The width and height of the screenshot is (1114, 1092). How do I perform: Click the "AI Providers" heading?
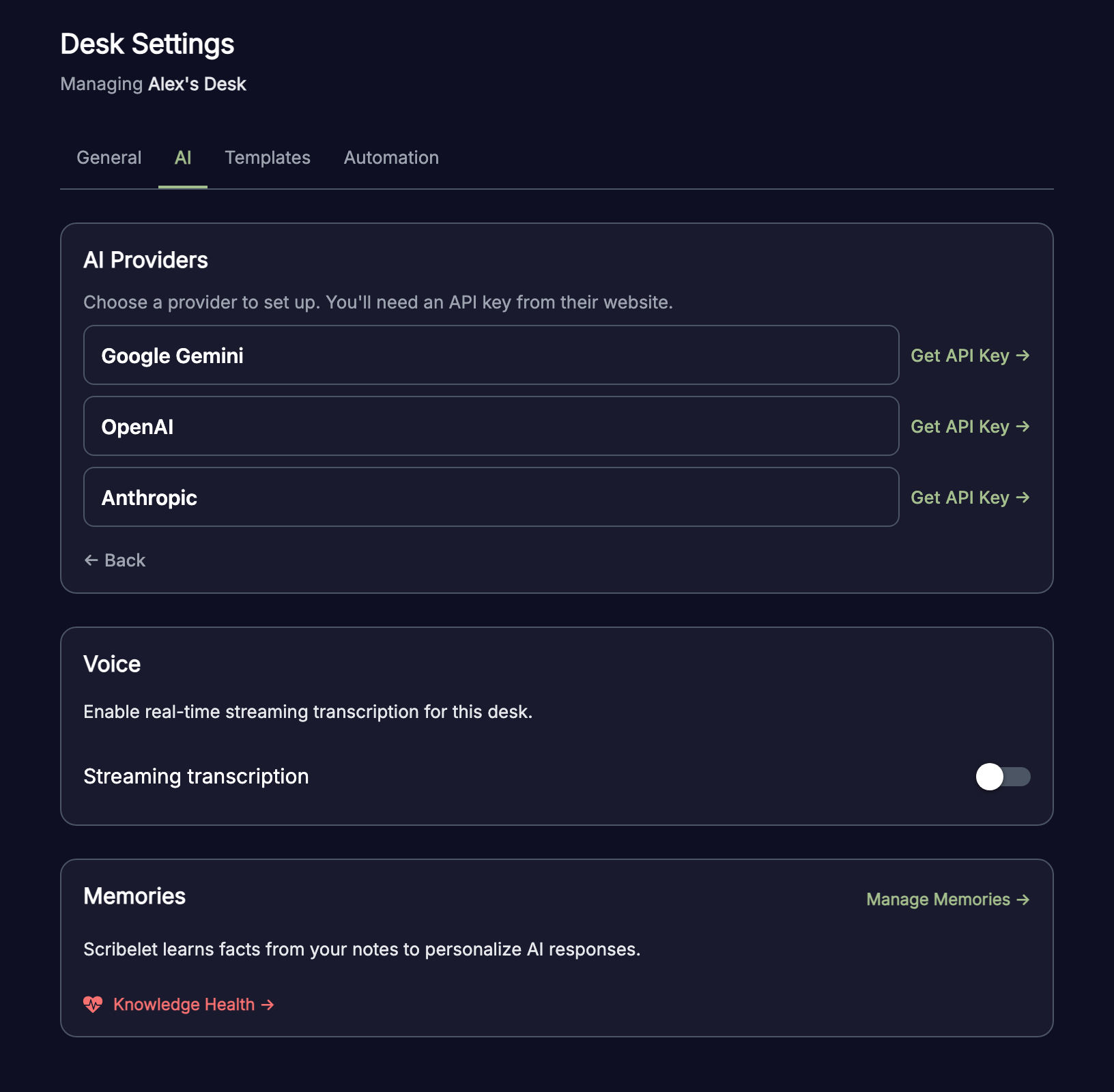pyautogui.click(x=145, y=260)
